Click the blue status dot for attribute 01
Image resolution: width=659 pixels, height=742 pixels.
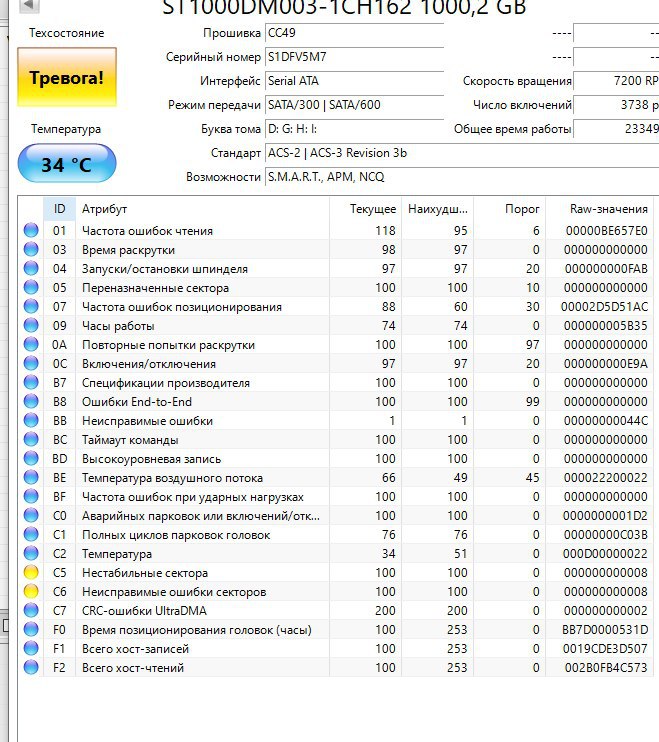click(31, 230)
